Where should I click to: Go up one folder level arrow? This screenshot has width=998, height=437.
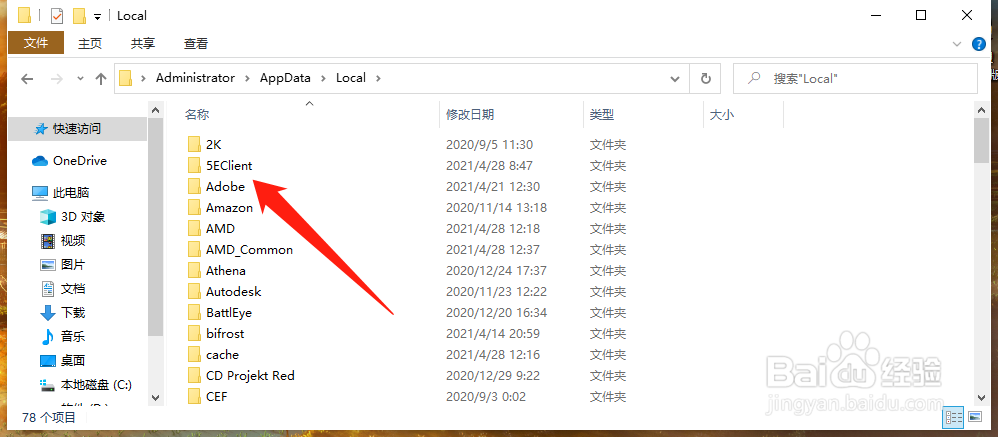[x=101, y=79]
